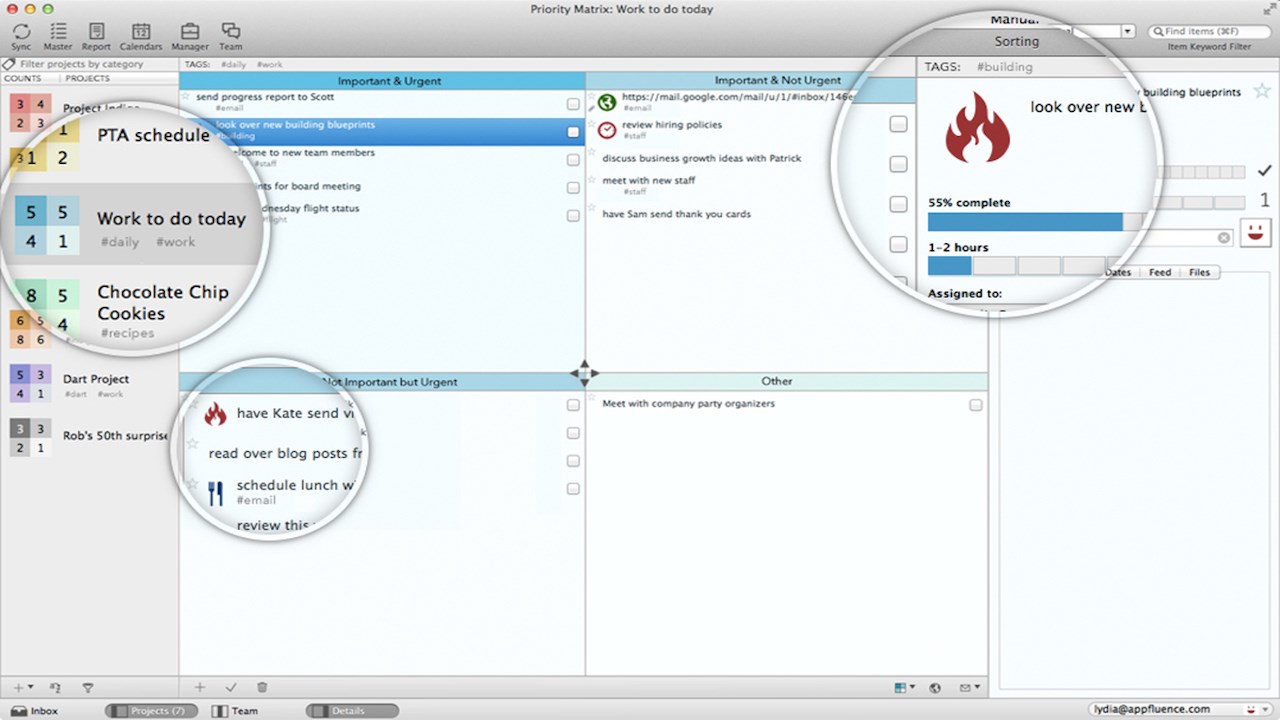
Task: Open the Manager briefcase icon
Action: 189,31
